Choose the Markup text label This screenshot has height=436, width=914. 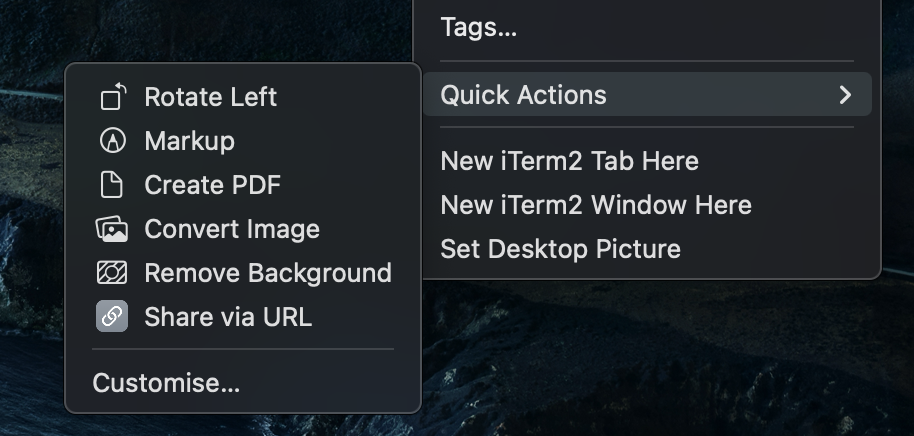[189, 141]
